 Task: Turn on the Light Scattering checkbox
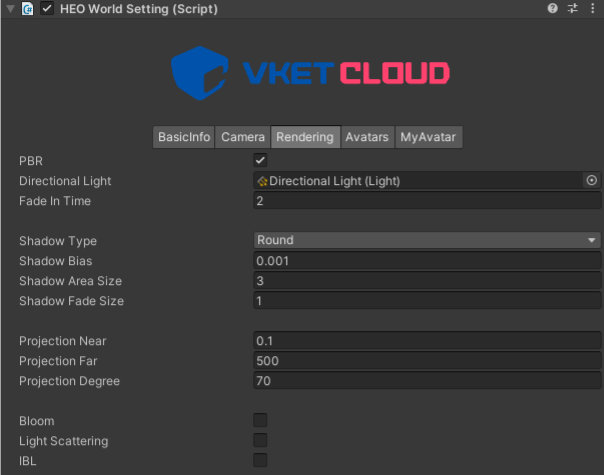tap(260, 441)
